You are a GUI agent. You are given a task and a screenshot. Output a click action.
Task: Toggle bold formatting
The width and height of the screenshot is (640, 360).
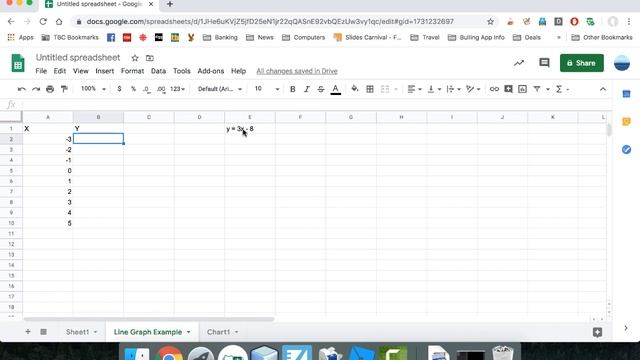(292, 89)
